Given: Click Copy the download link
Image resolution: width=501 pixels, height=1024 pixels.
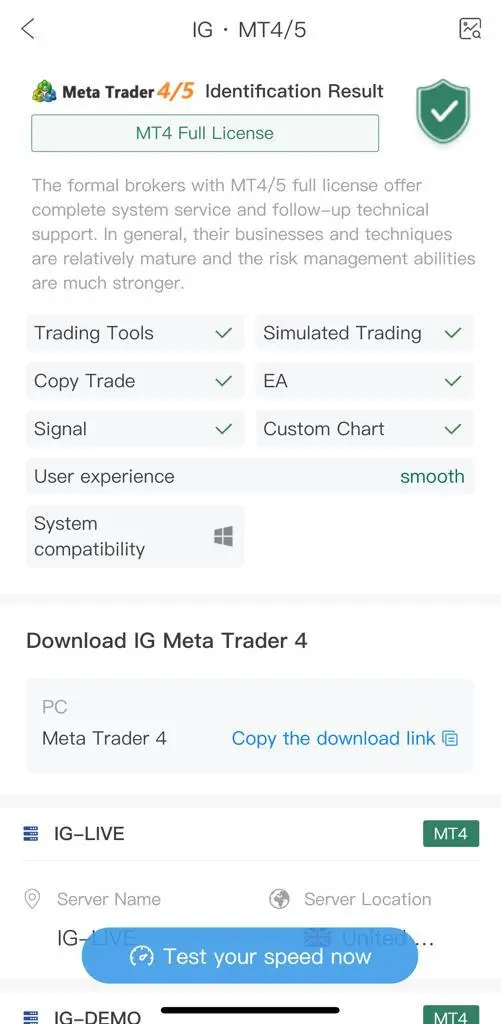Looking at the screenshot, I should 333,739.
